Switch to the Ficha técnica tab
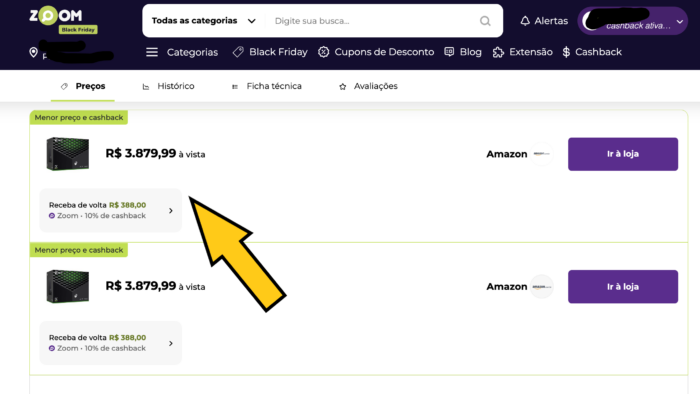This screenshot has width=700, height=394. click(x=267, y=86)
